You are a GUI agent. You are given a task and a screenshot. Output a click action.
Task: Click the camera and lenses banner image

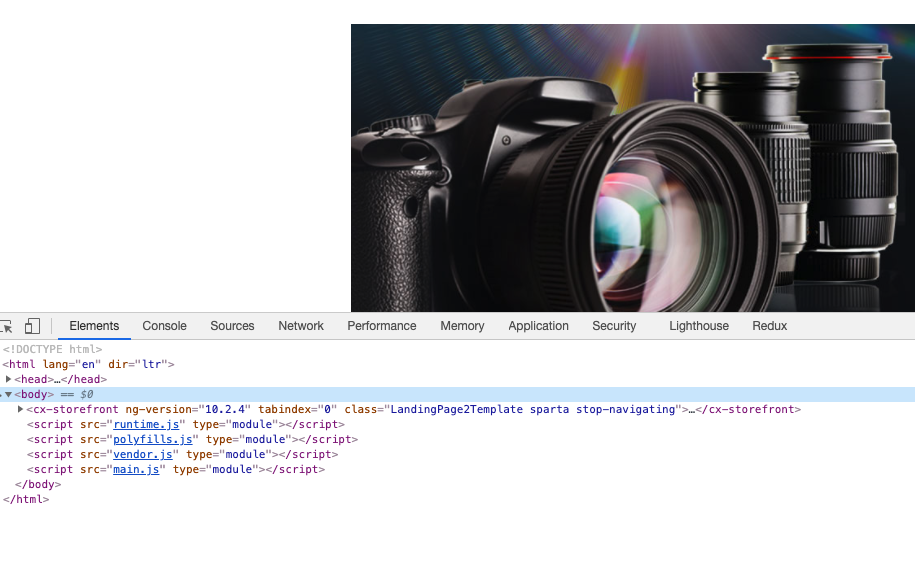pyautogui.click(x=633, y=168)
